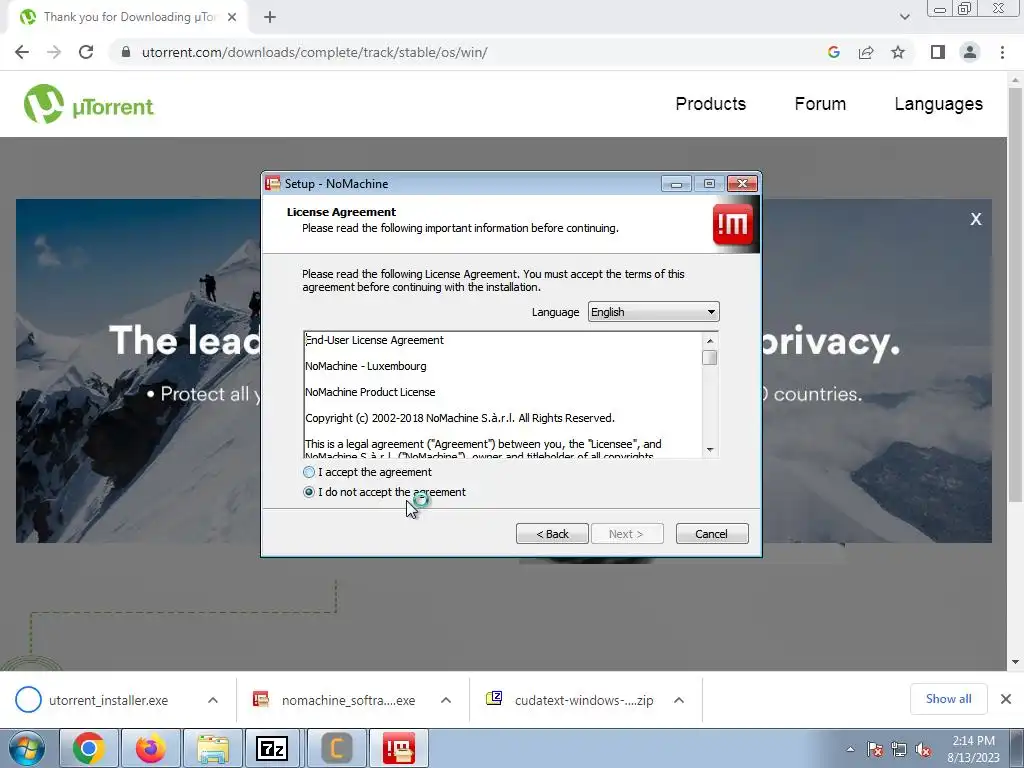
Task: Open Chrome three-dot menu
Action: [1002, 52]
